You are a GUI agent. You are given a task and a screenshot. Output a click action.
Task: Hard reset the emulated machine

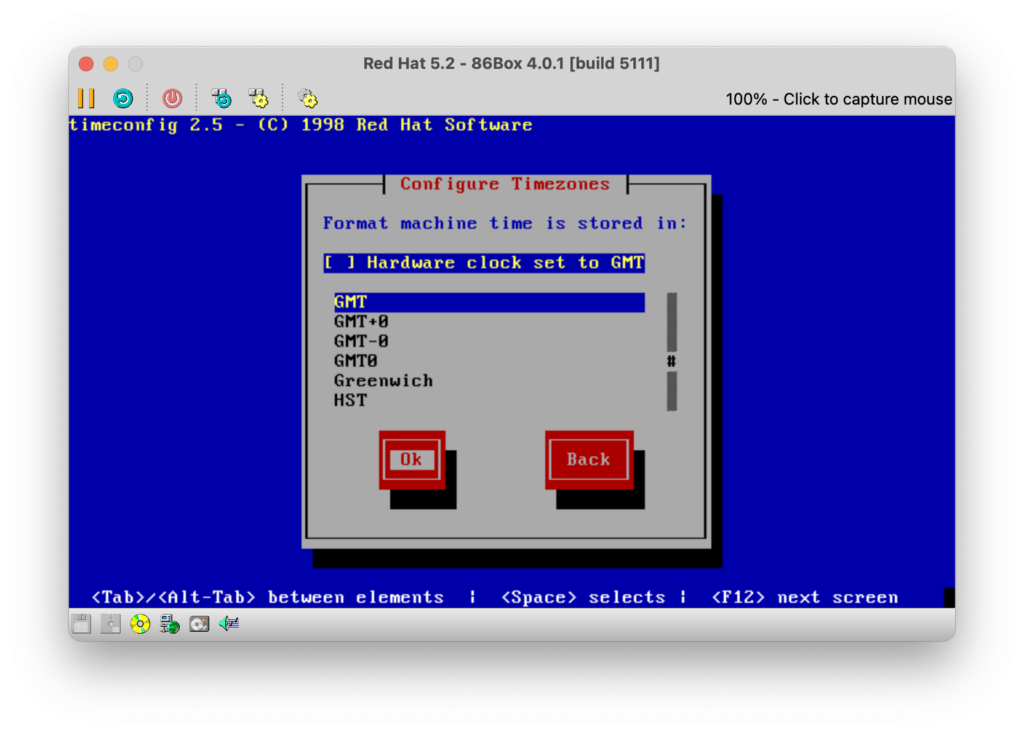pos(123,99)
